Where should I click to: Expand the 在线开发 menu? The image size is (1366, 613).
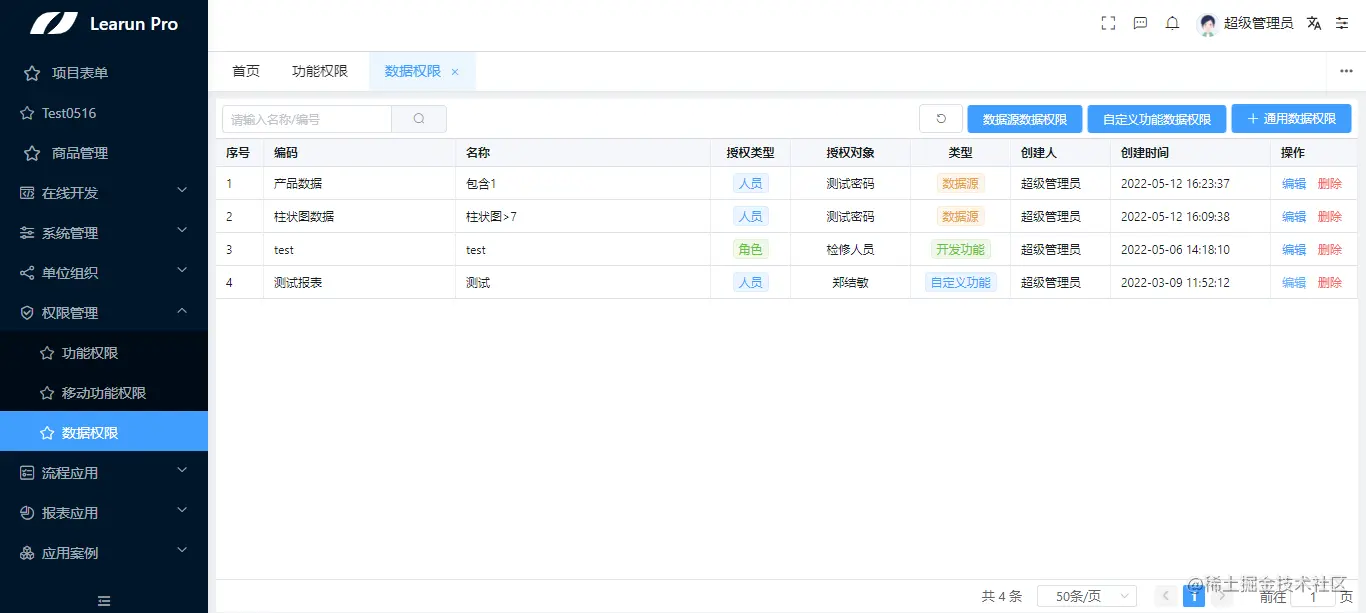tap(182, 190)
